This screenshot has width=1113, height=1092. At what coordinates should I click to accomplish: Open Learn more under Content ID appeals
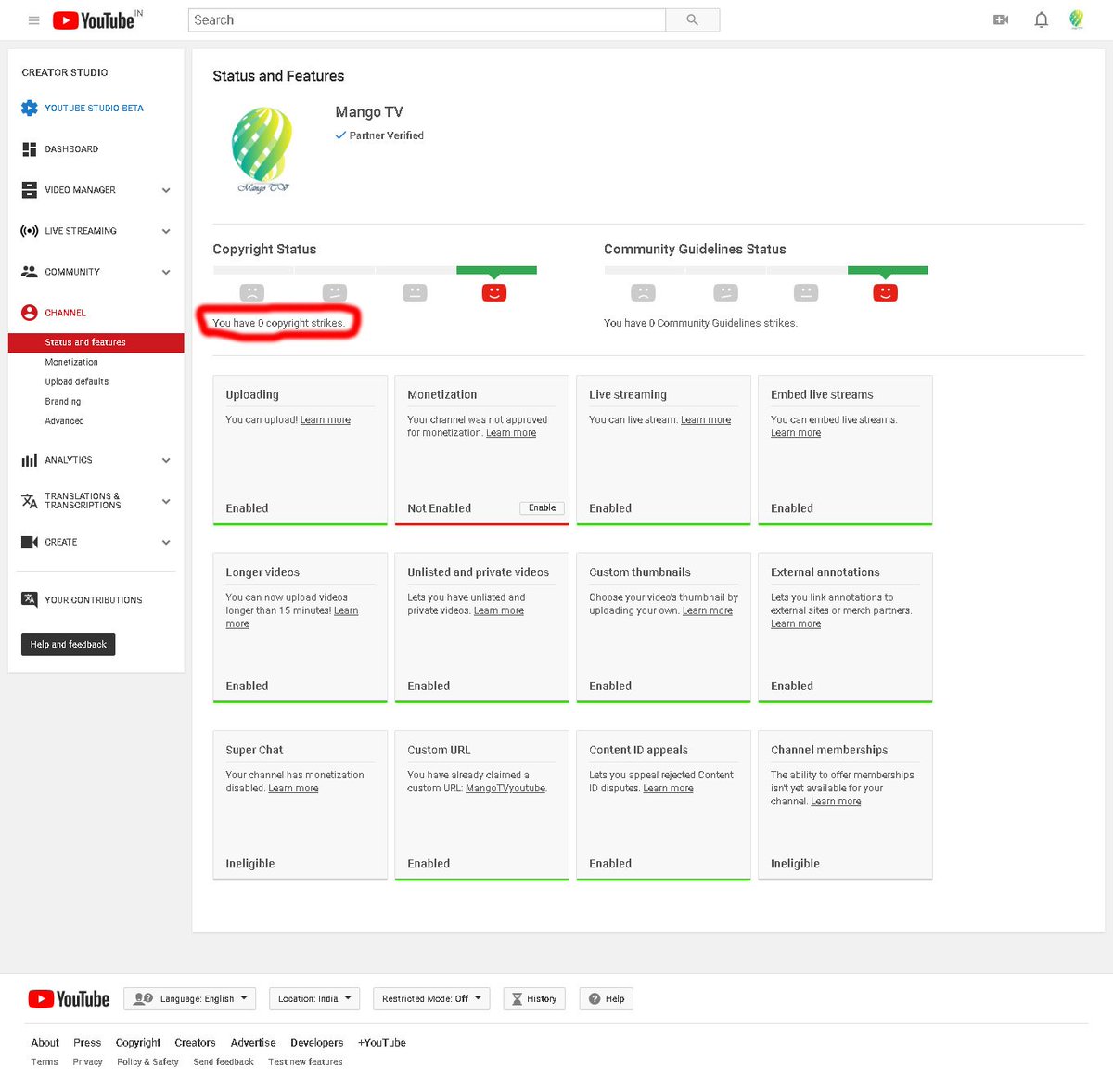[x=669, y=789]
